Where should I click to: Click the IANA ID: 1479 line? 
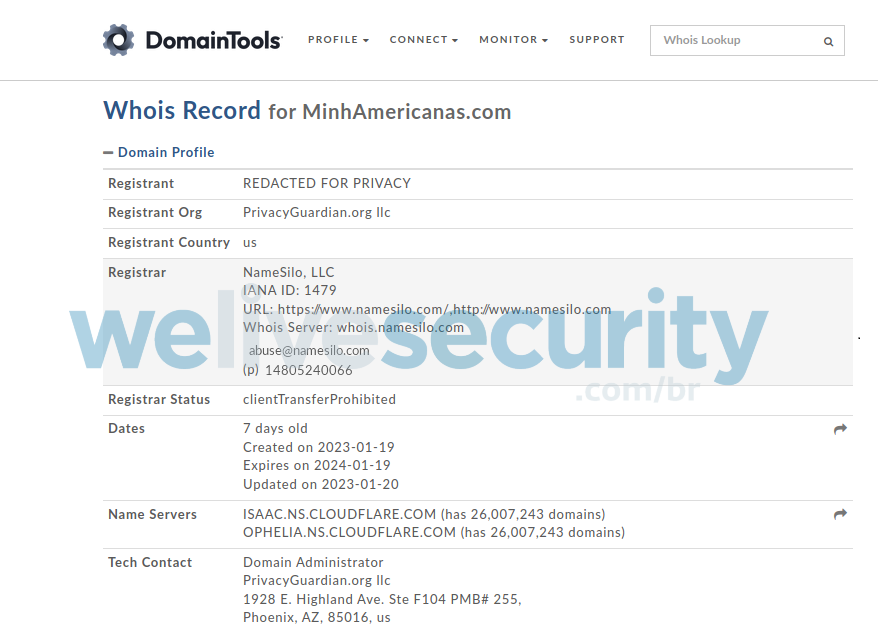click(x=289, y=290)
